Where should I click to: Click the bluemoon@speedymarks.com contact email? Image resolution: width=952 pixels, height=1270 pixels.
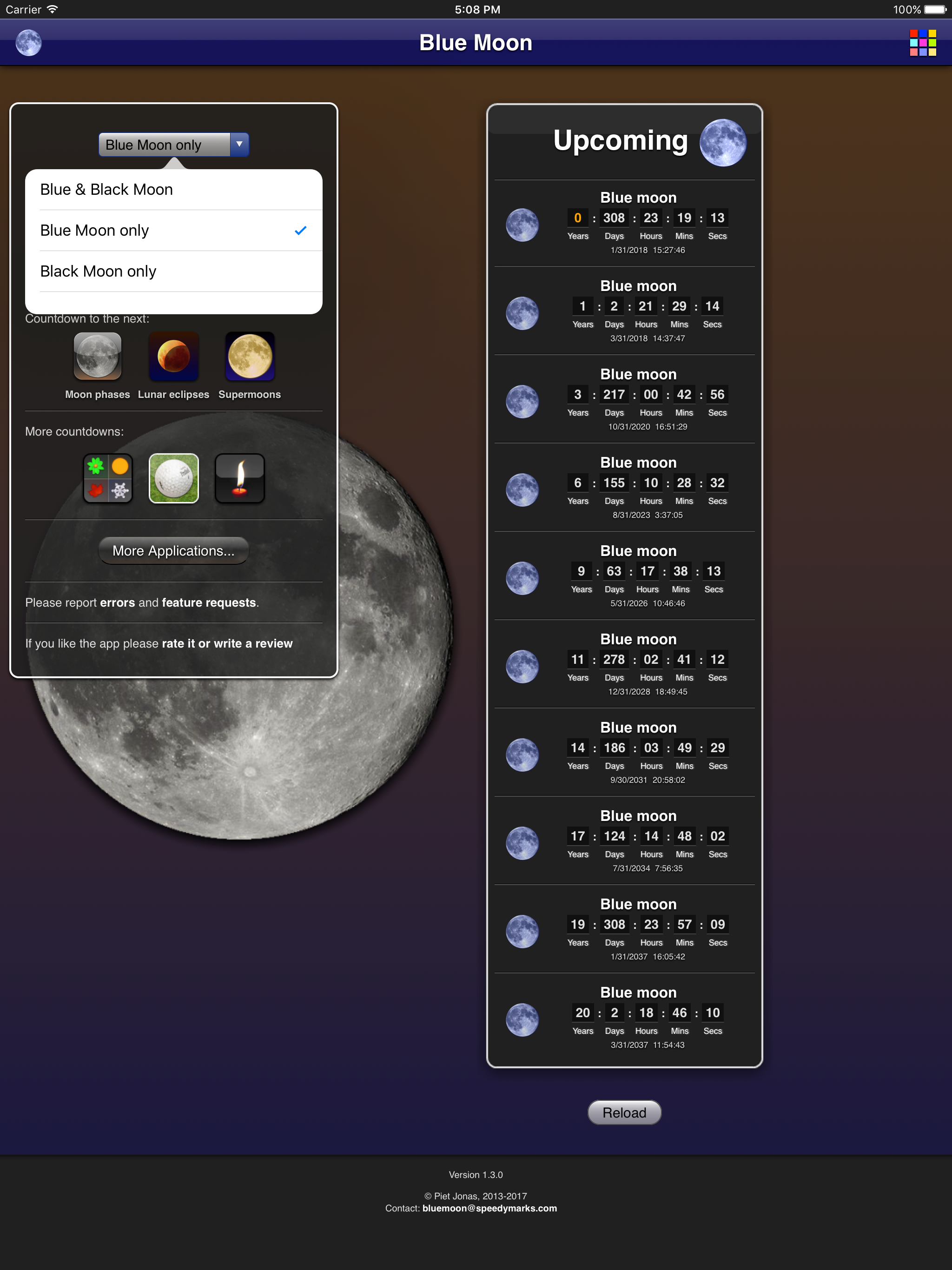click(489, 1208)
